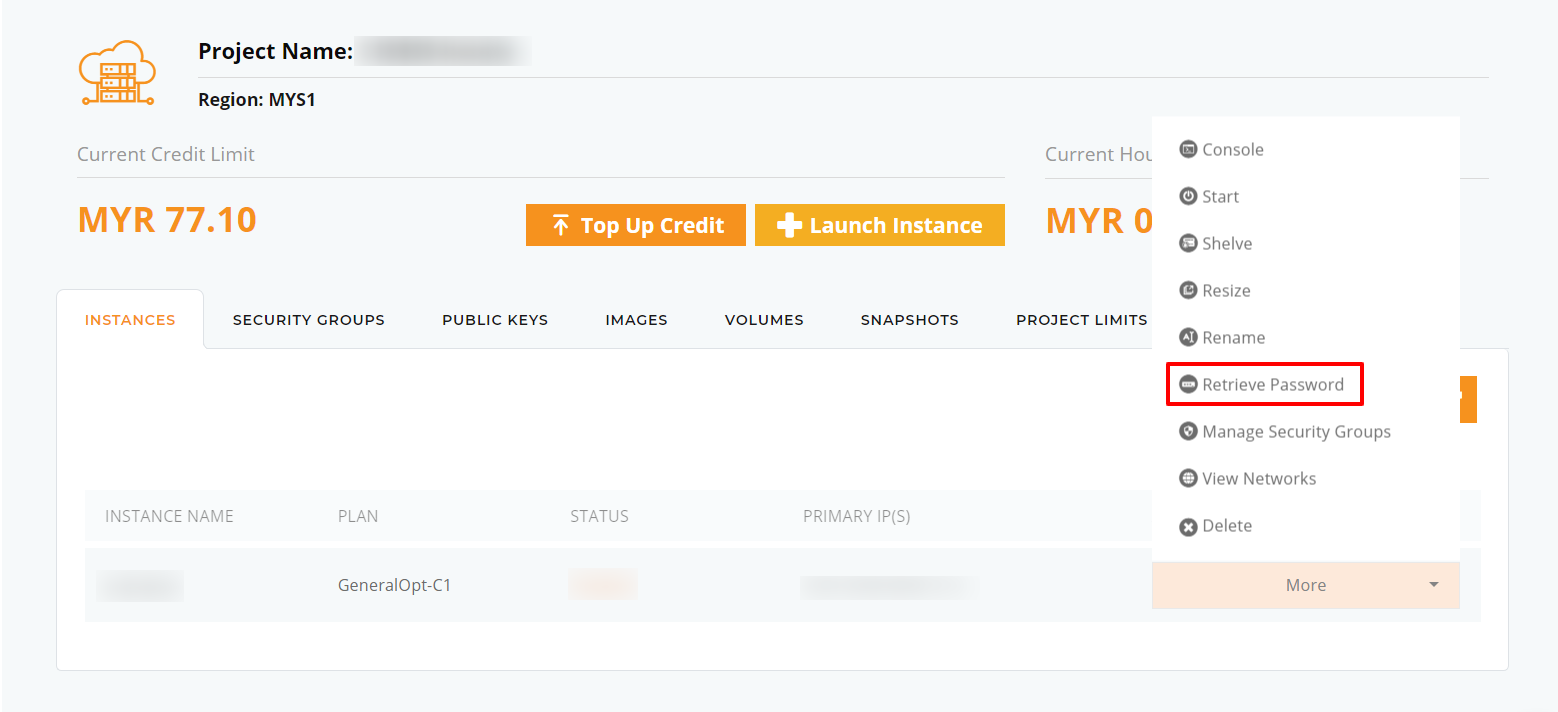Click the Start power icon
This screenshot has height=712, width=1558.
pos(1188,197)
